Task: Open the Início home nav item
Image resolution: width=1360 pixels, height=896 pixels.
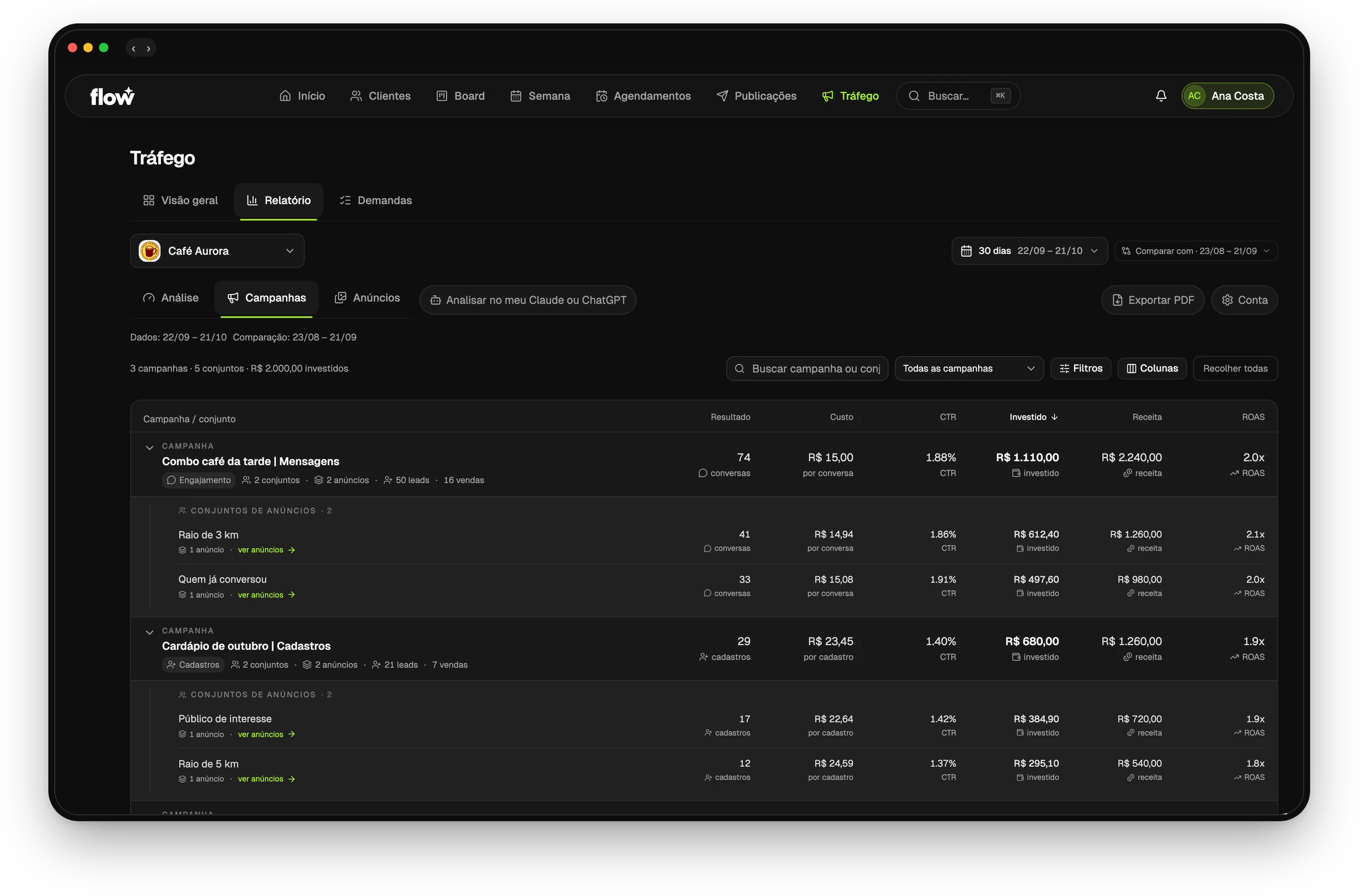Action: pos(302,96)
